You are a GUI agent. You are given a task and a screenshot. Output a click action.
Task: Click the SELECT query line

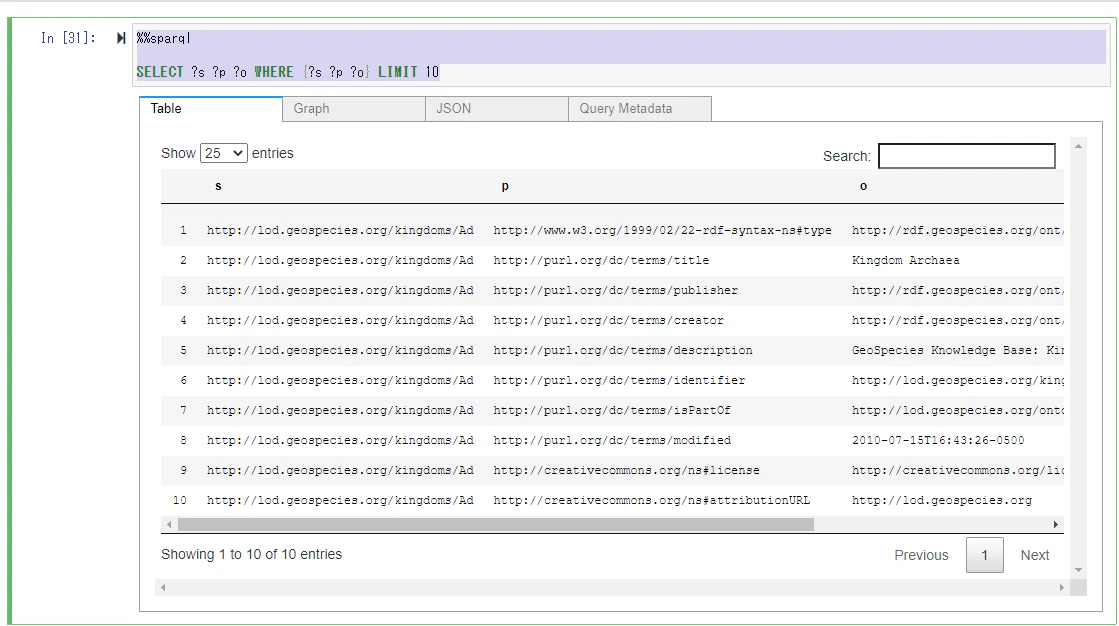pyautogui.click(x=288, y=72)
